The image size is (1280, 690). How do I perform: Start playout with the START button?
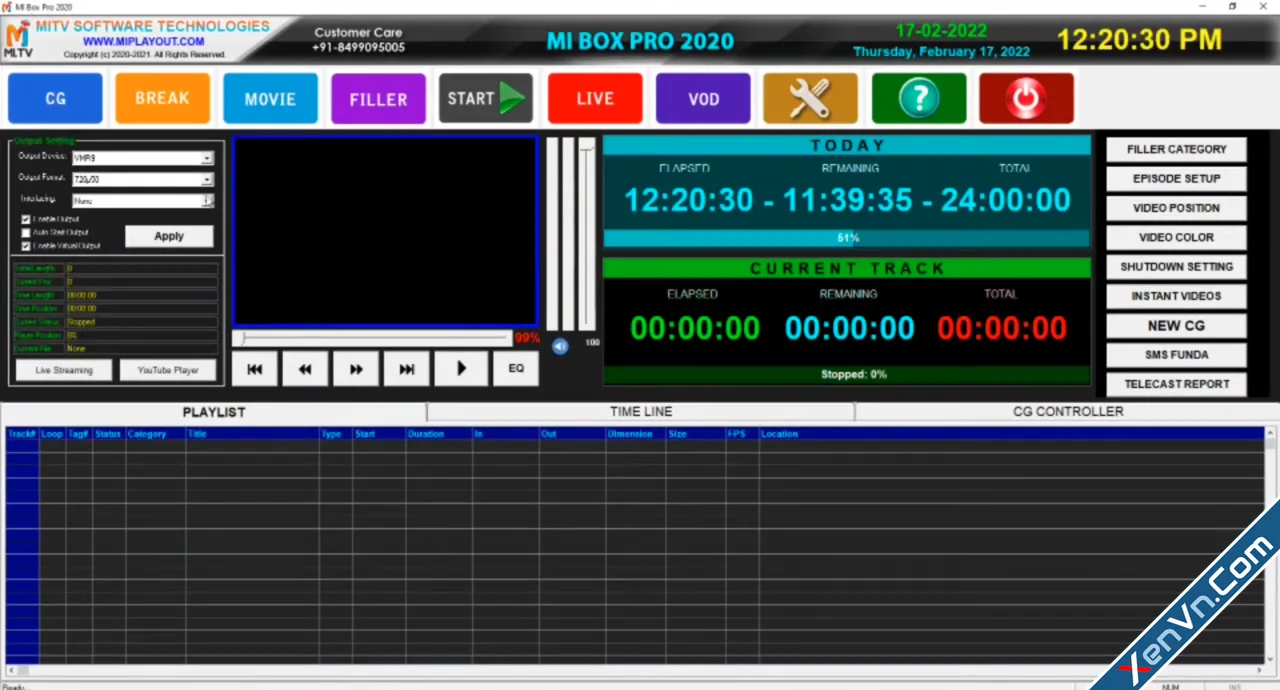486,99
